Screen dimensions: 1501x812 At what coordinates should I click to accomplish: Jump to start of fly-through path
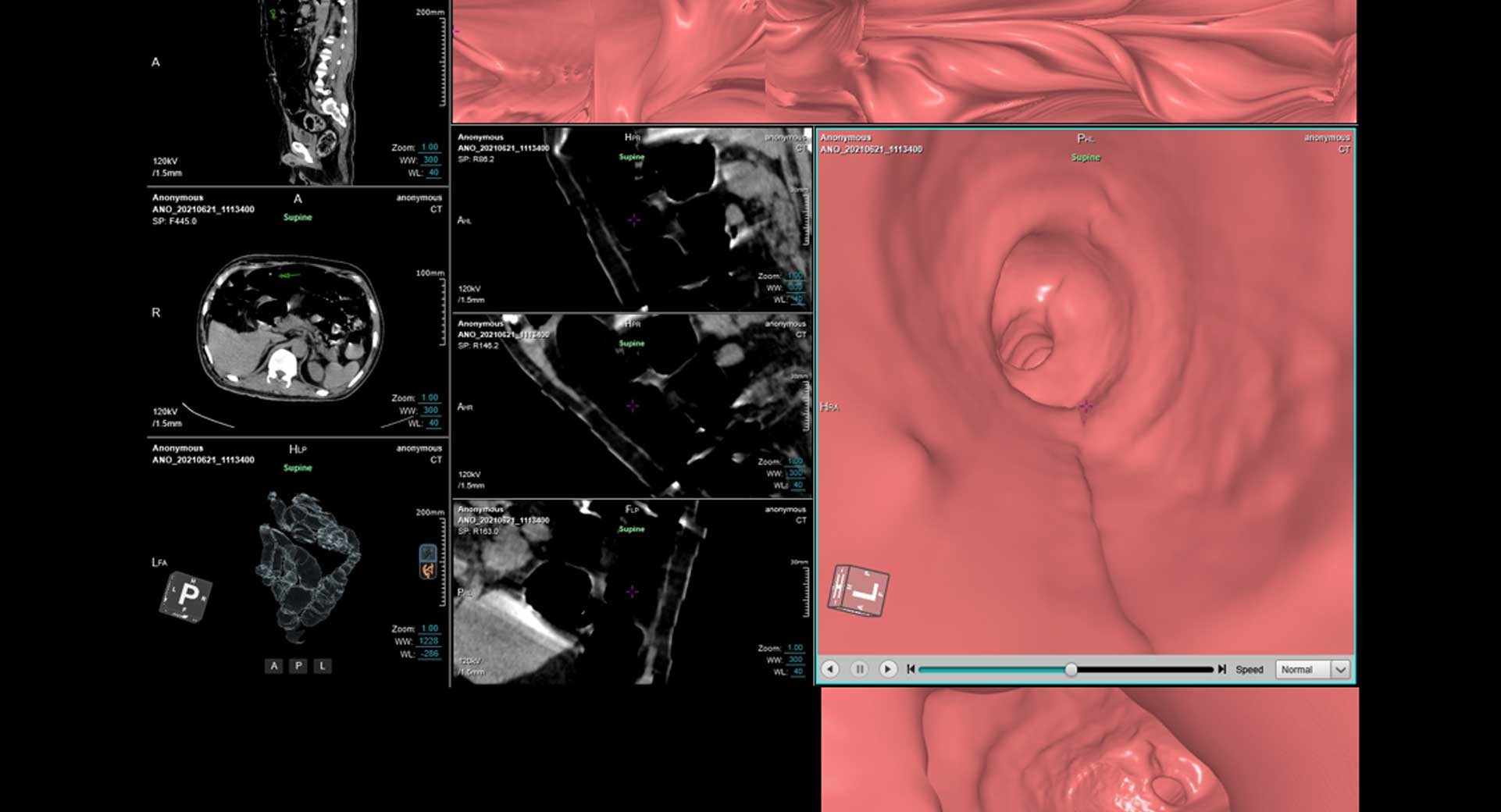(x=911, y=669)
